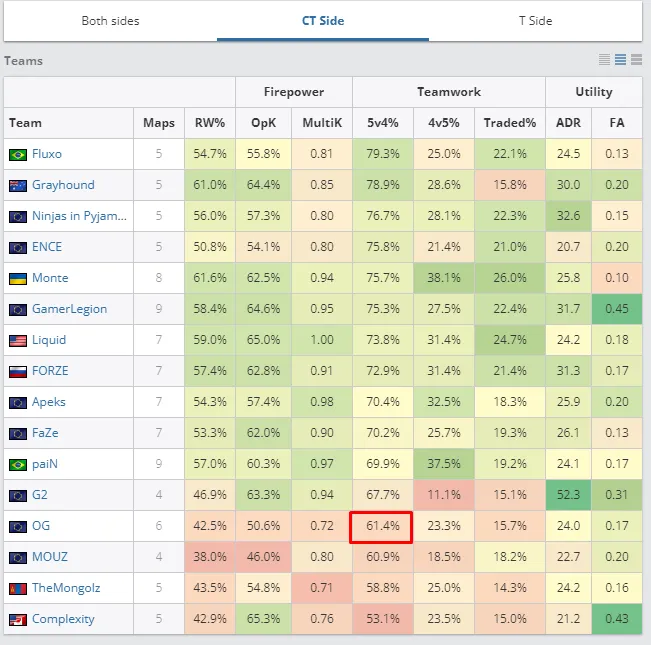Click the Europe flag beside ENCE
The image size is (651, 645).
pyautogui.click(x=18, y=248)
